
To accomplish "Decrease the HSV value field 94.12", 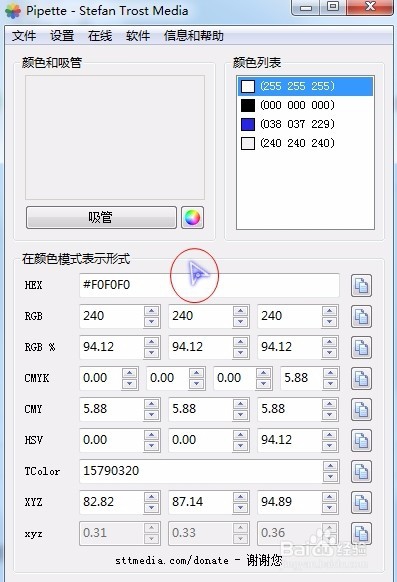I will [329, 446].
